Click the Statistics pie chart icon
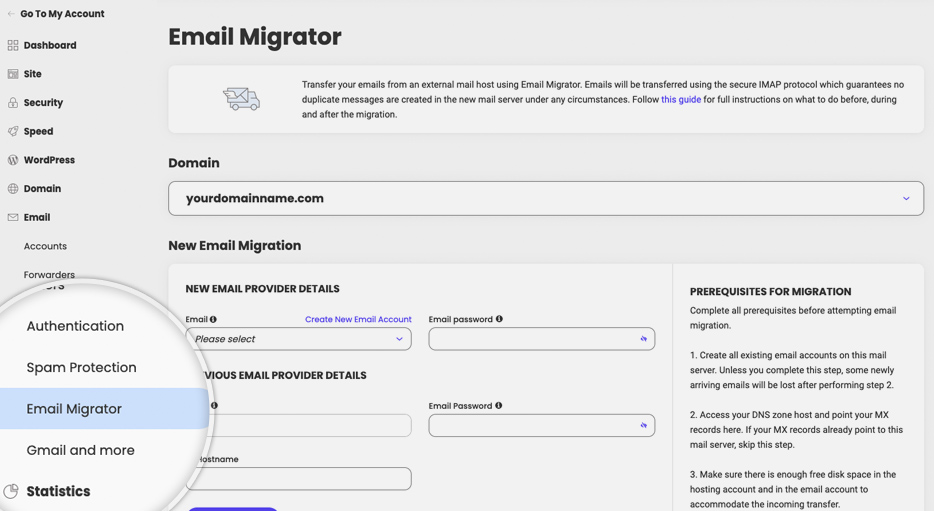This screenshot has height=511, width=934. coord(11,491)
